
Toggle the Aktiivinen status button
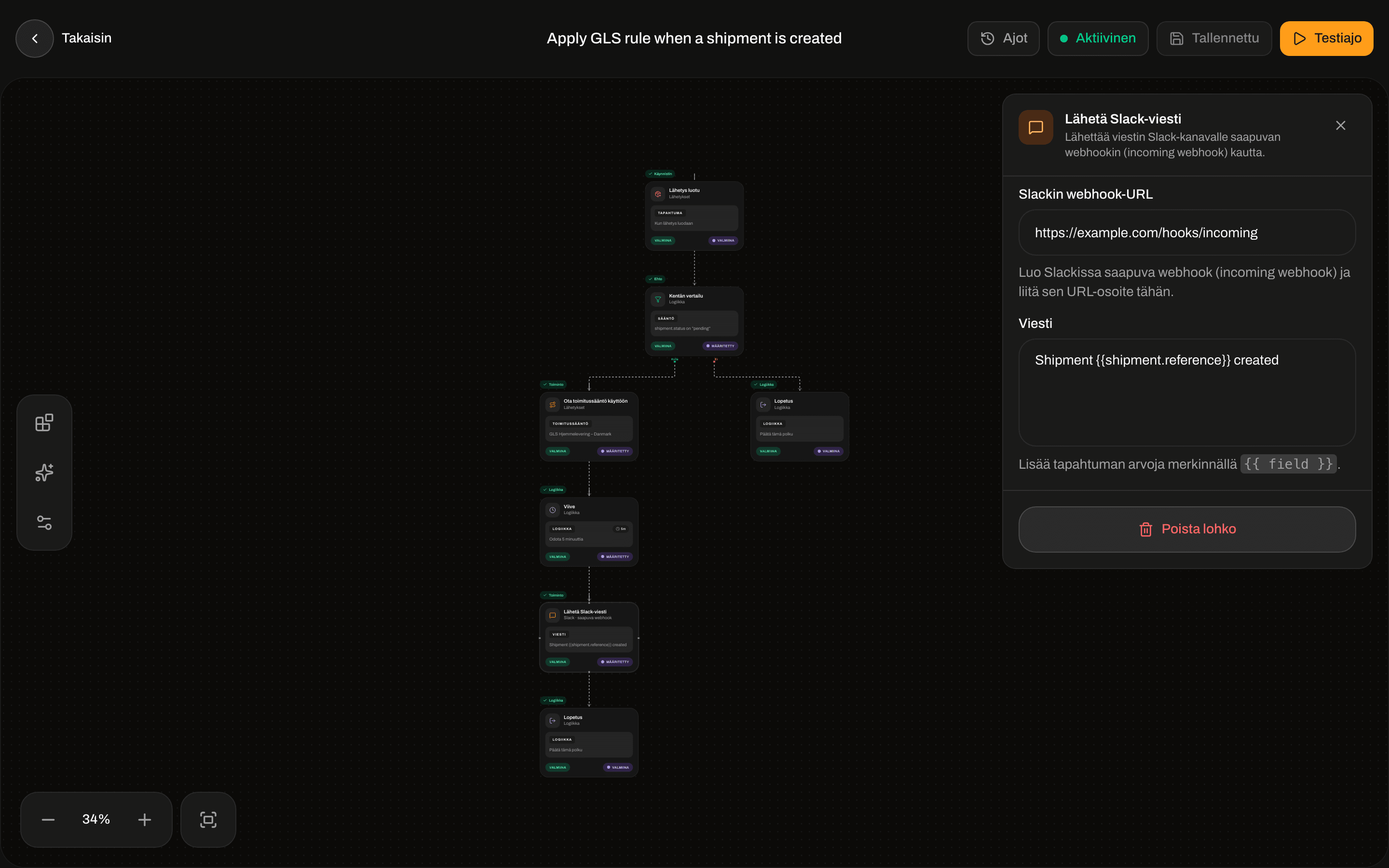pos(1097,39)
